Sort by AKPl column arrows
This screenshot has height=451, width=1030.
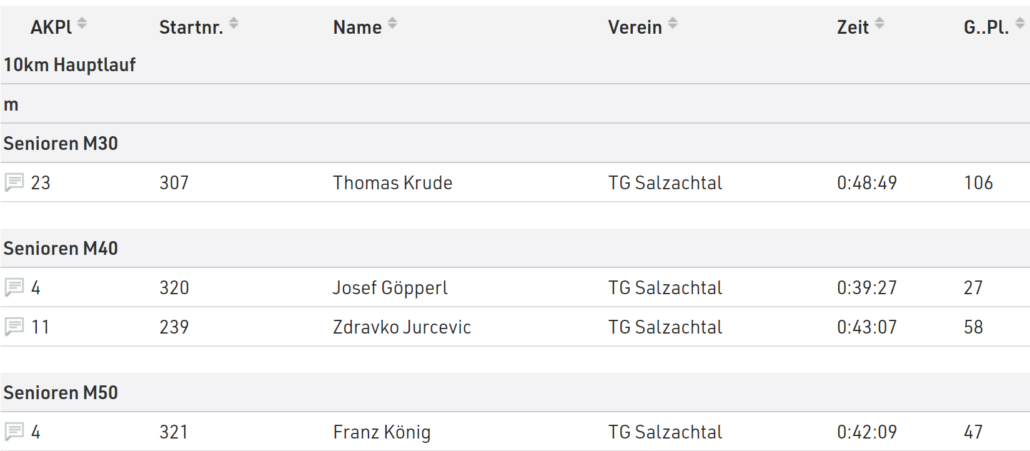coord(81,24)
